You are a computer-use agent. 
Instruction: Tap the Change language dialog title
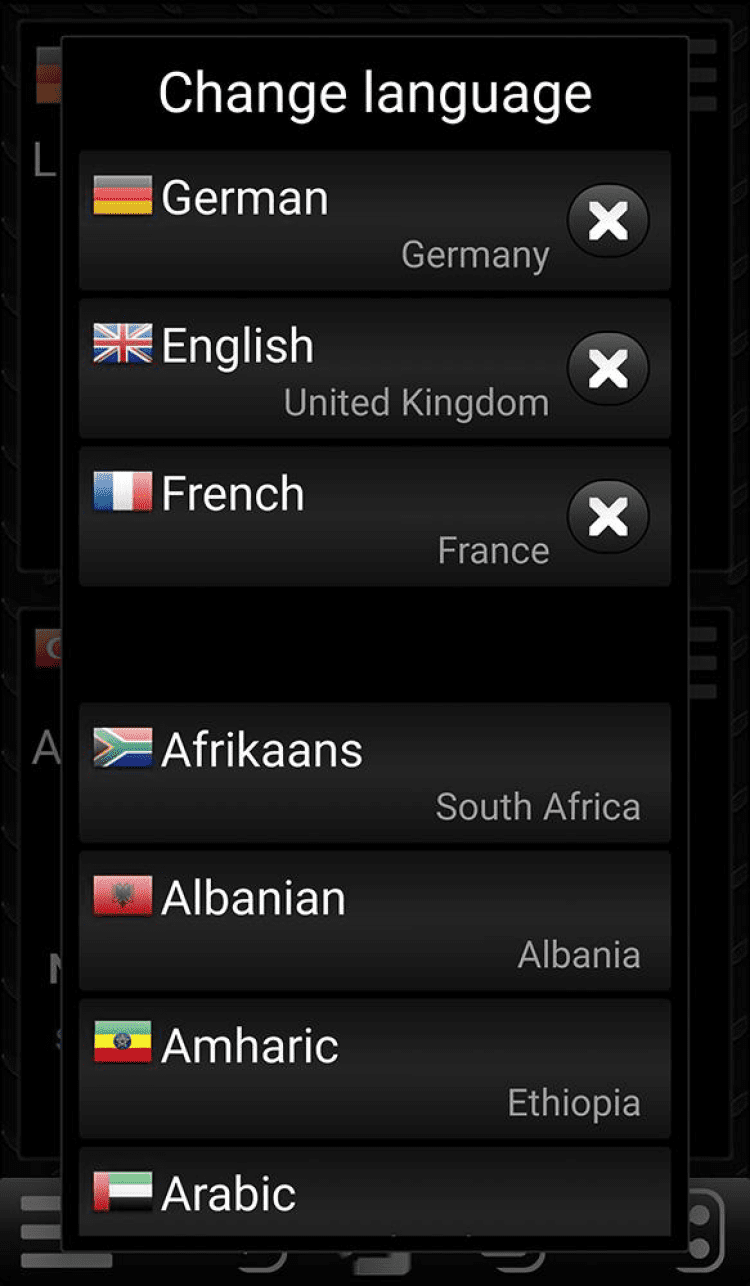click(375, 93)
